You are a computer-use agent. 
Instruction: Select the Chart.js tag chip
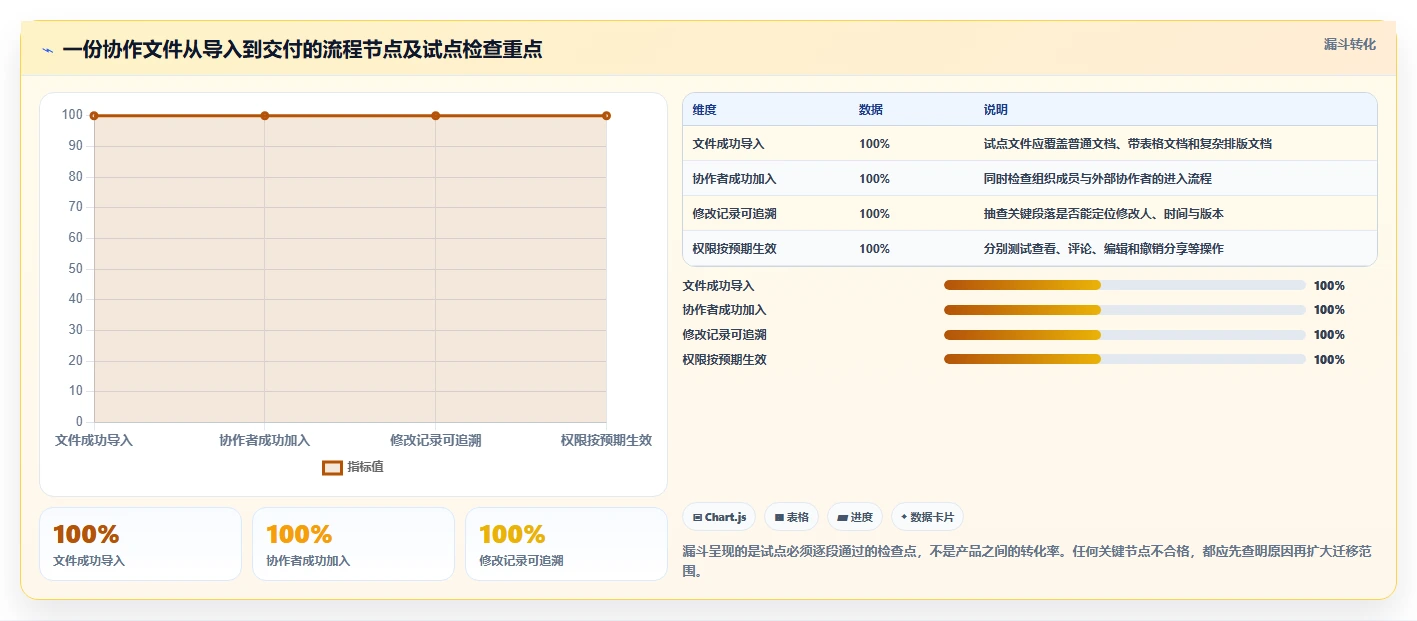pyautogui.click(x=719, y=517)
